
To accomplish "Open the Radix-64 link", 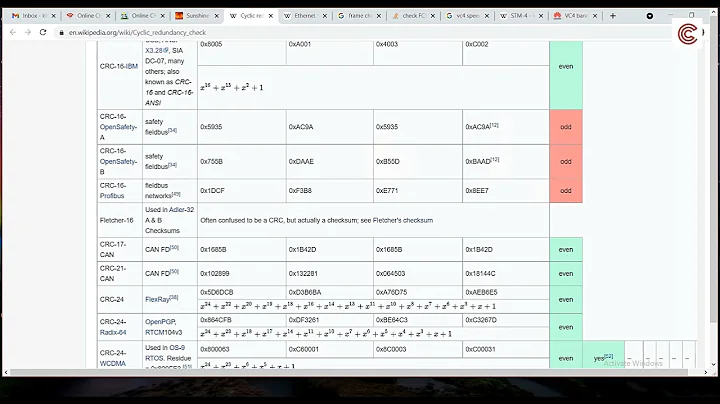I will point(113,332).
